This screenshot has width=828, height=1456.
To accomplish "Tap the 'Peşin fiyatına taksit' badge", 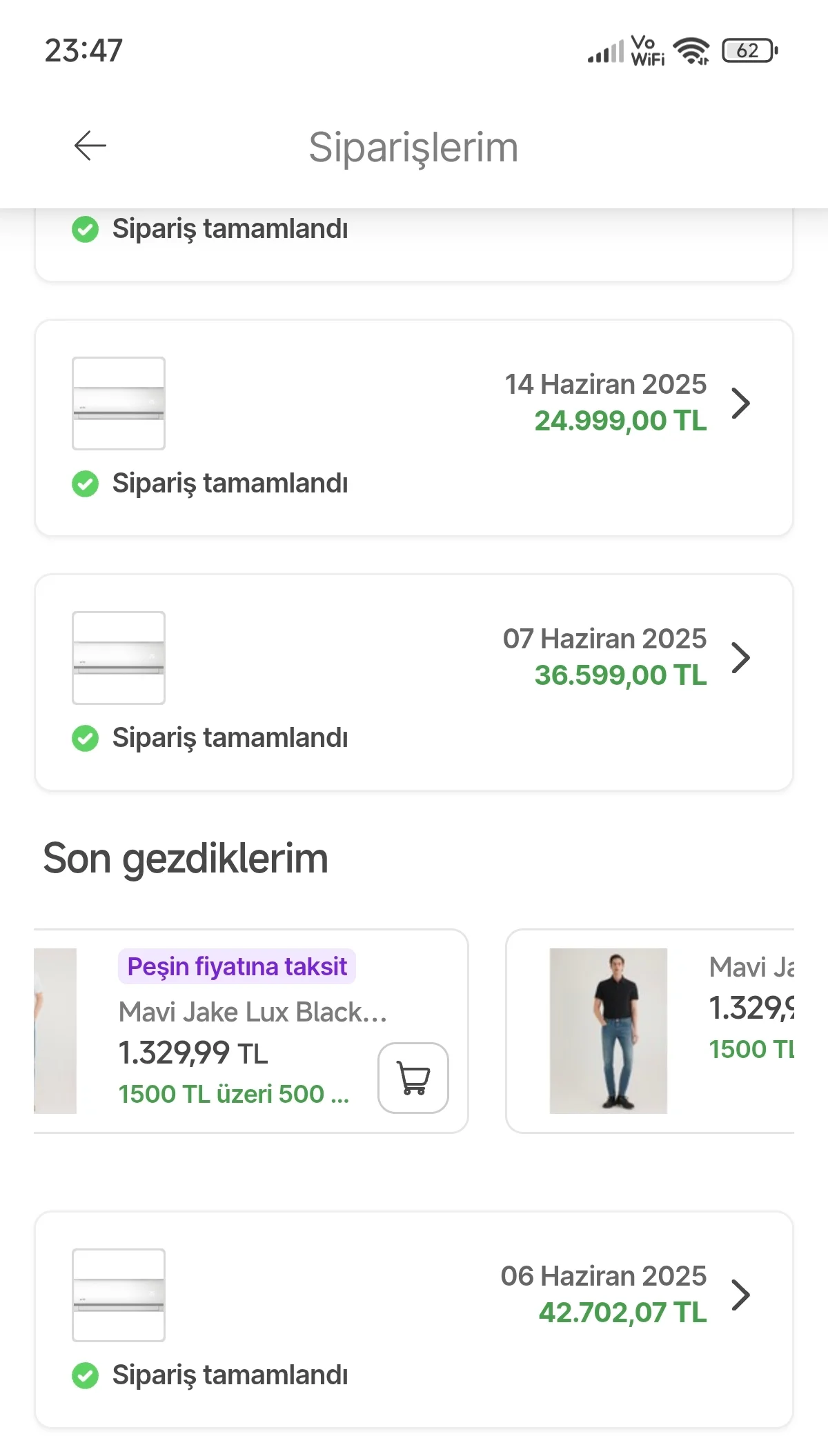I will point(237,967).
